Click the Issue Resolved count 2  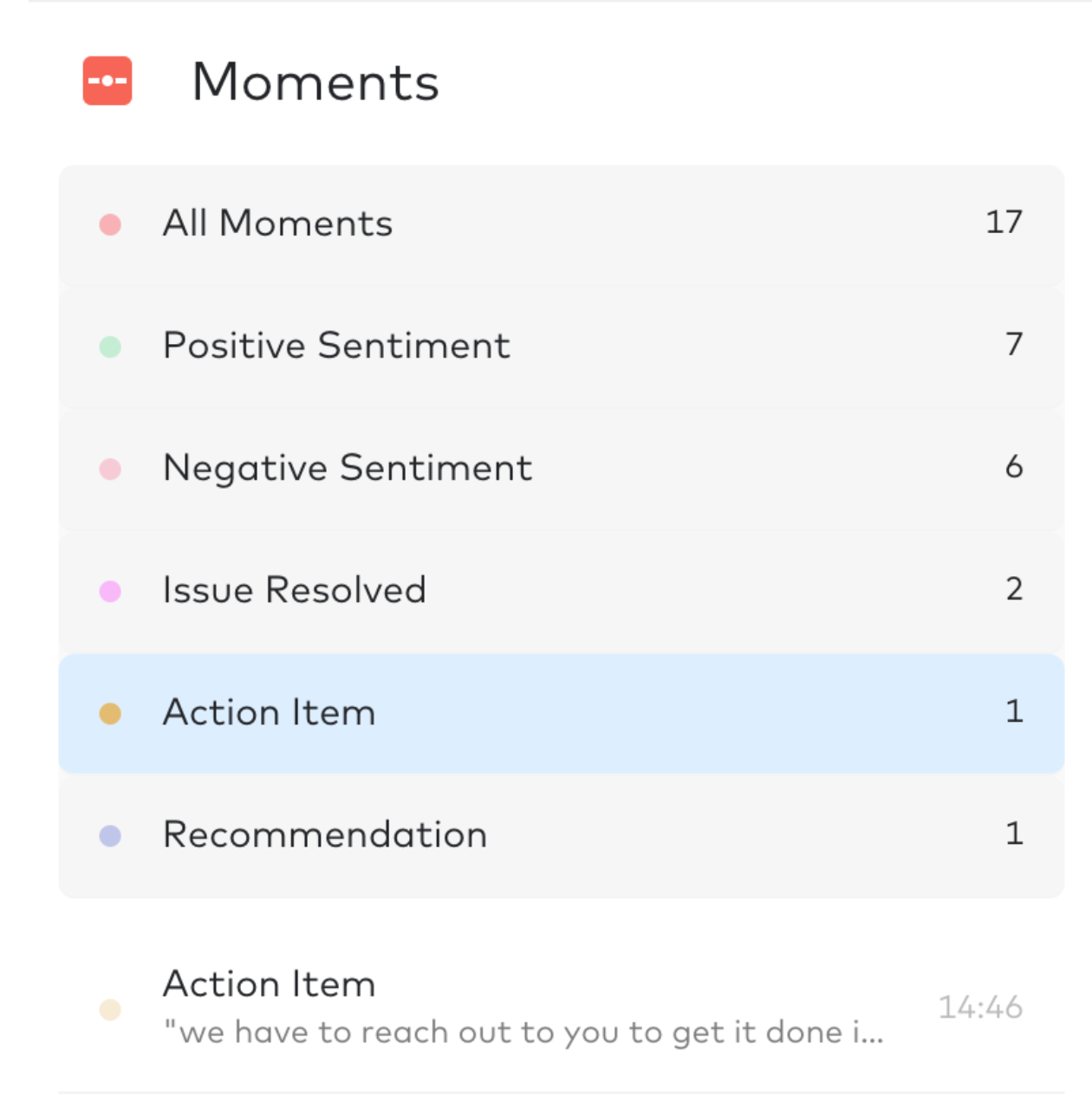(1014, 589)
